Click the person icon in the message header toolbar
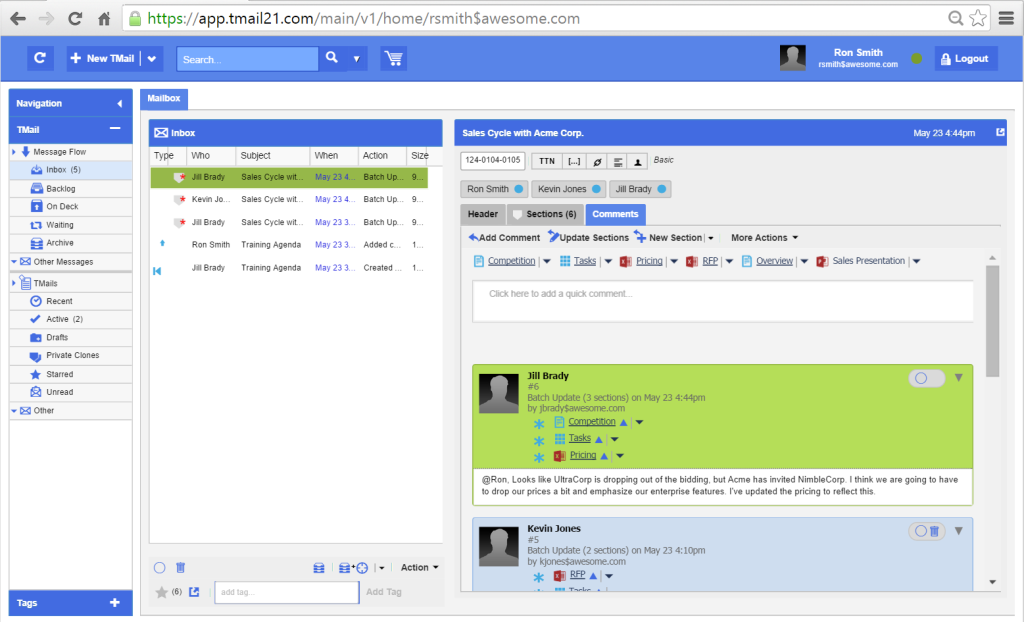The image size is (1024, 622). 637,160
